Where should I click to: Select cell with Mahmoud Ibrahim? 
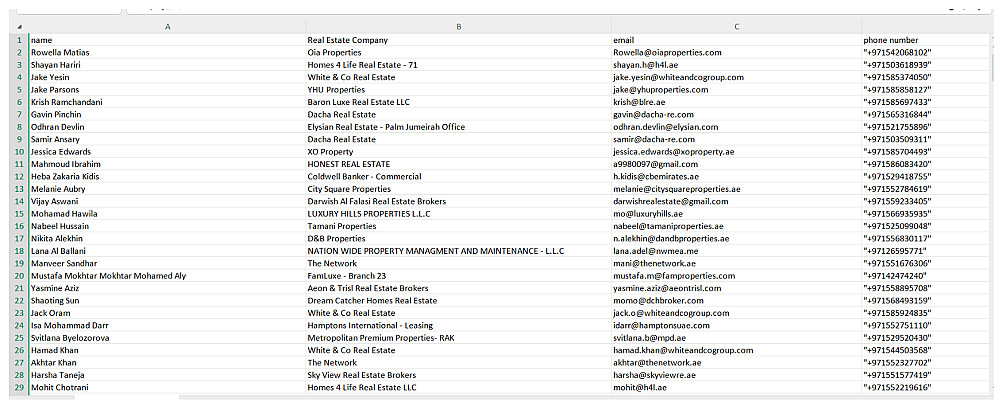coord(167,164)
